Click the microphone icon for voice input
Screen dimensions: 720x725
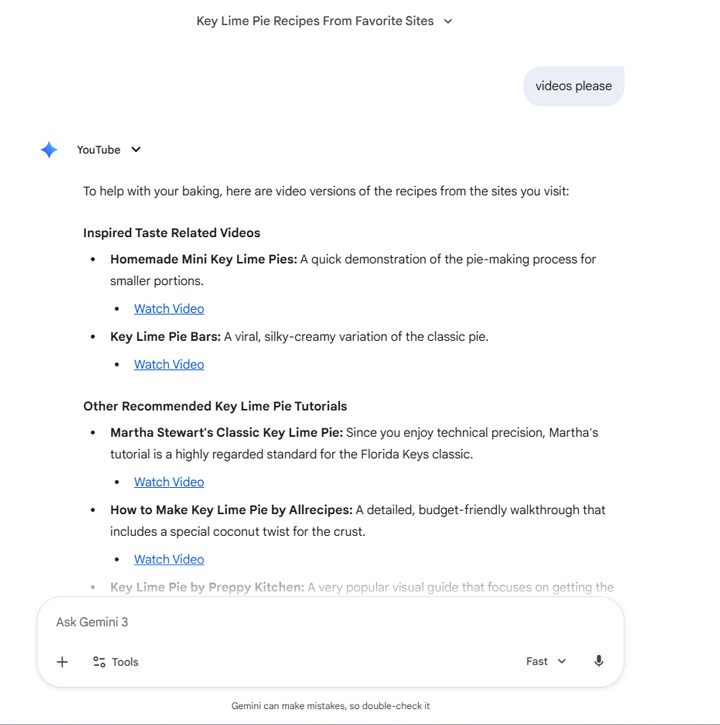598,661
